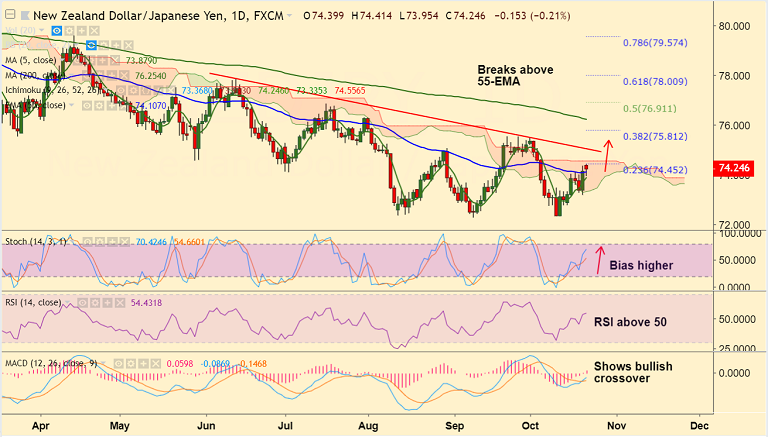Toggle visibility eye for Stoch (14, 3, 1)
Image resolution: width=768 pixels, height=437 pixels.
(x=87, y=242)
